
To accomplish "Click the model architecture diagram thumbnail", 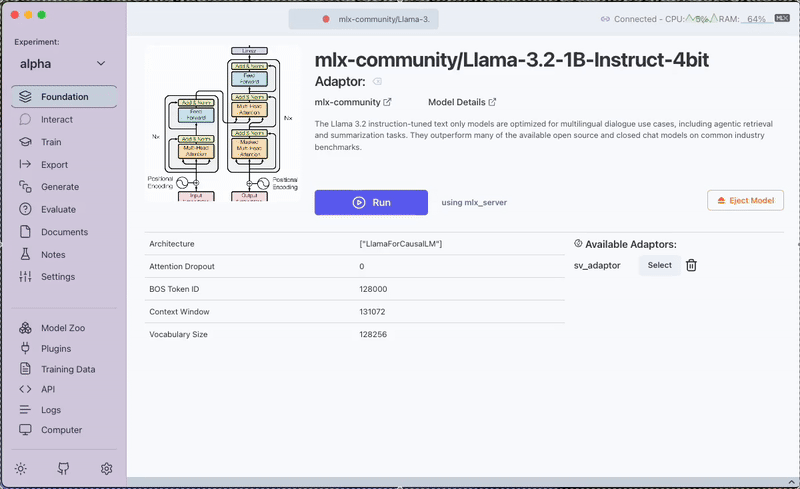I will 223,123.
